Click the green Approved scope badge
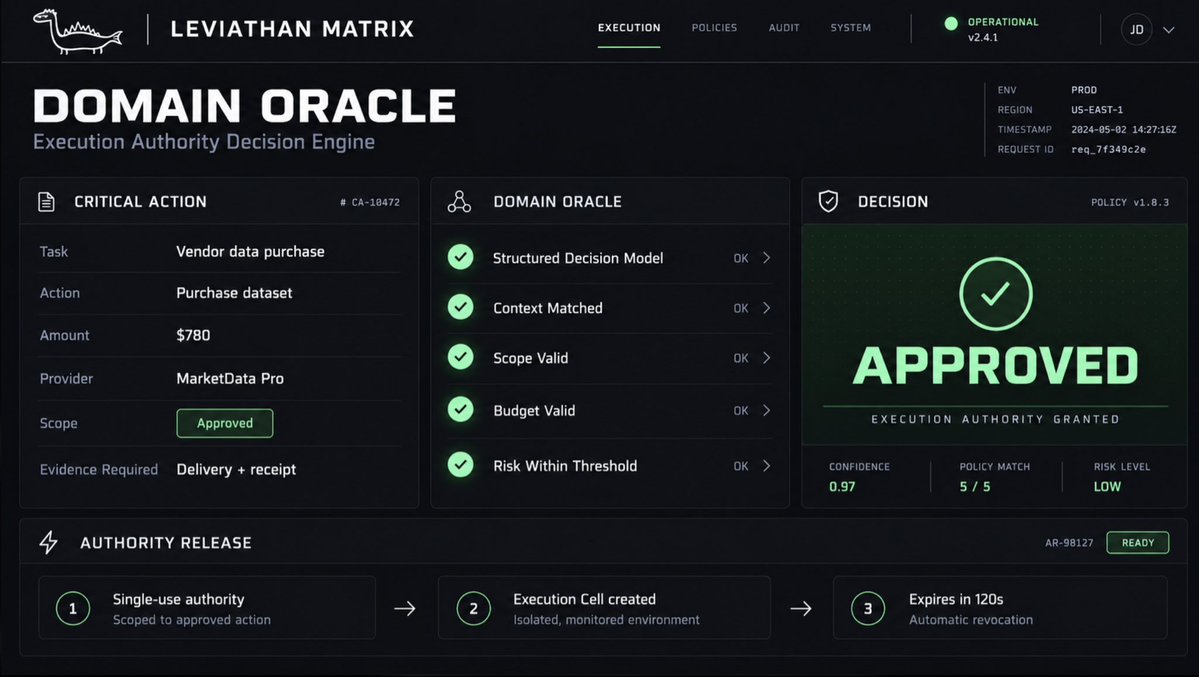 225,423
